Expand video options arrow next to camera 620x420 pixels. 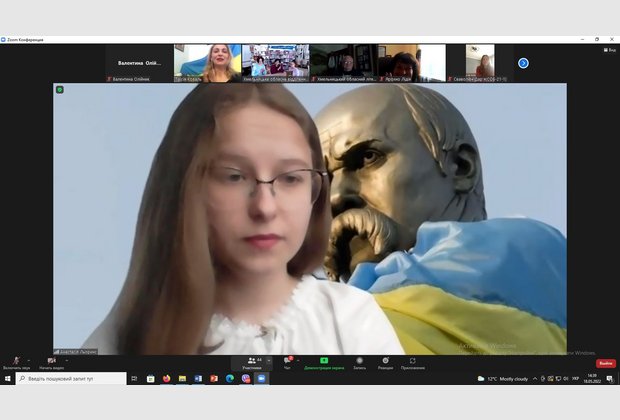67,360
